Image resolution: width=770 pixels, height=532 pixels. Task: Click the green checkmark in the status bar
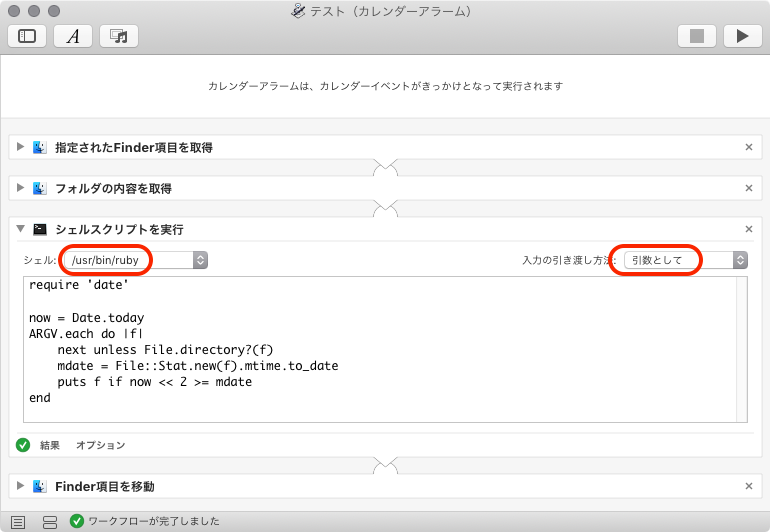77,521
